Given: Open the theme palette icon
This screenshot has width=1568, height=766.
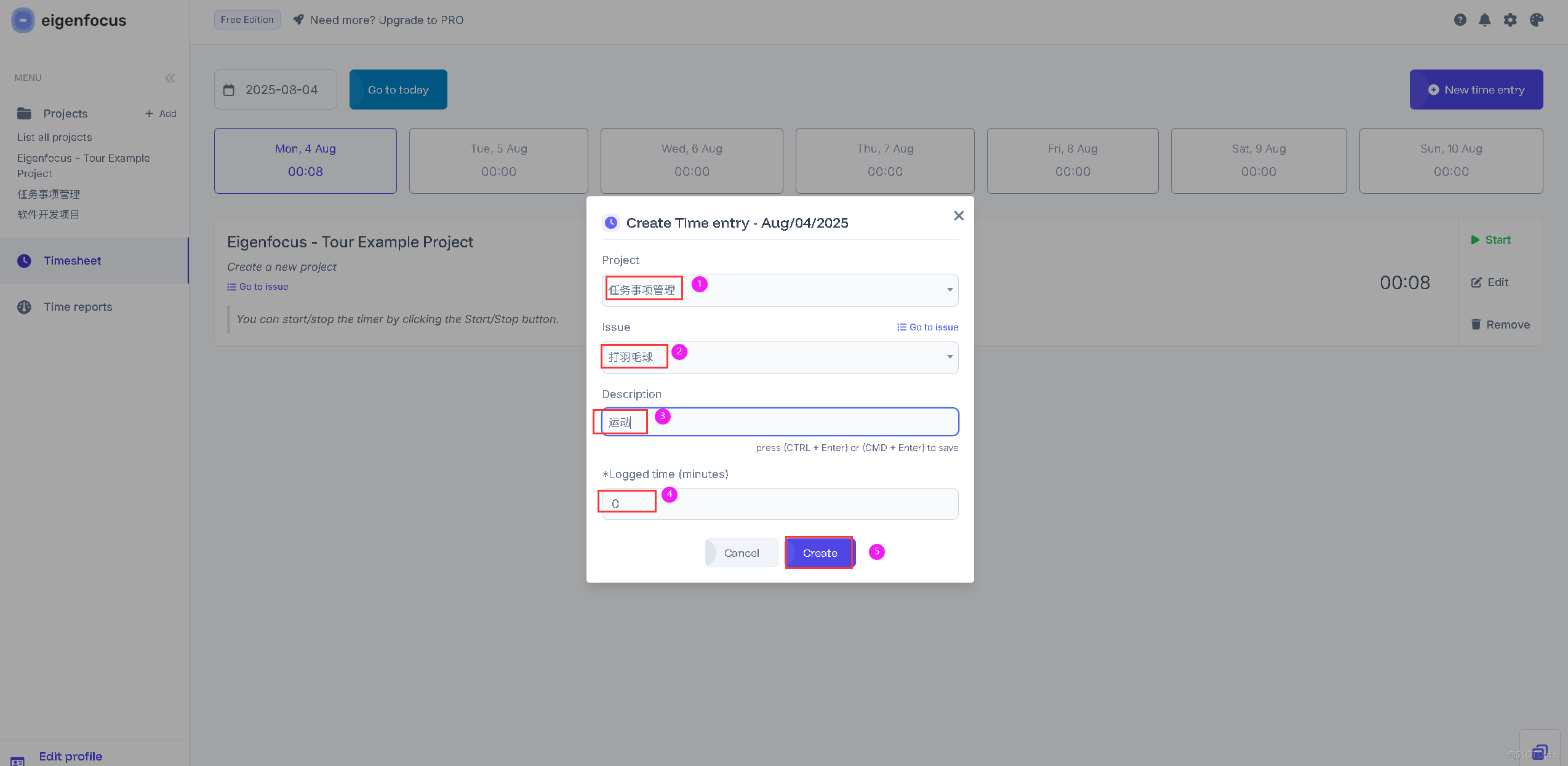Looking at the screenshot, I should click(x=1537, y=20).
